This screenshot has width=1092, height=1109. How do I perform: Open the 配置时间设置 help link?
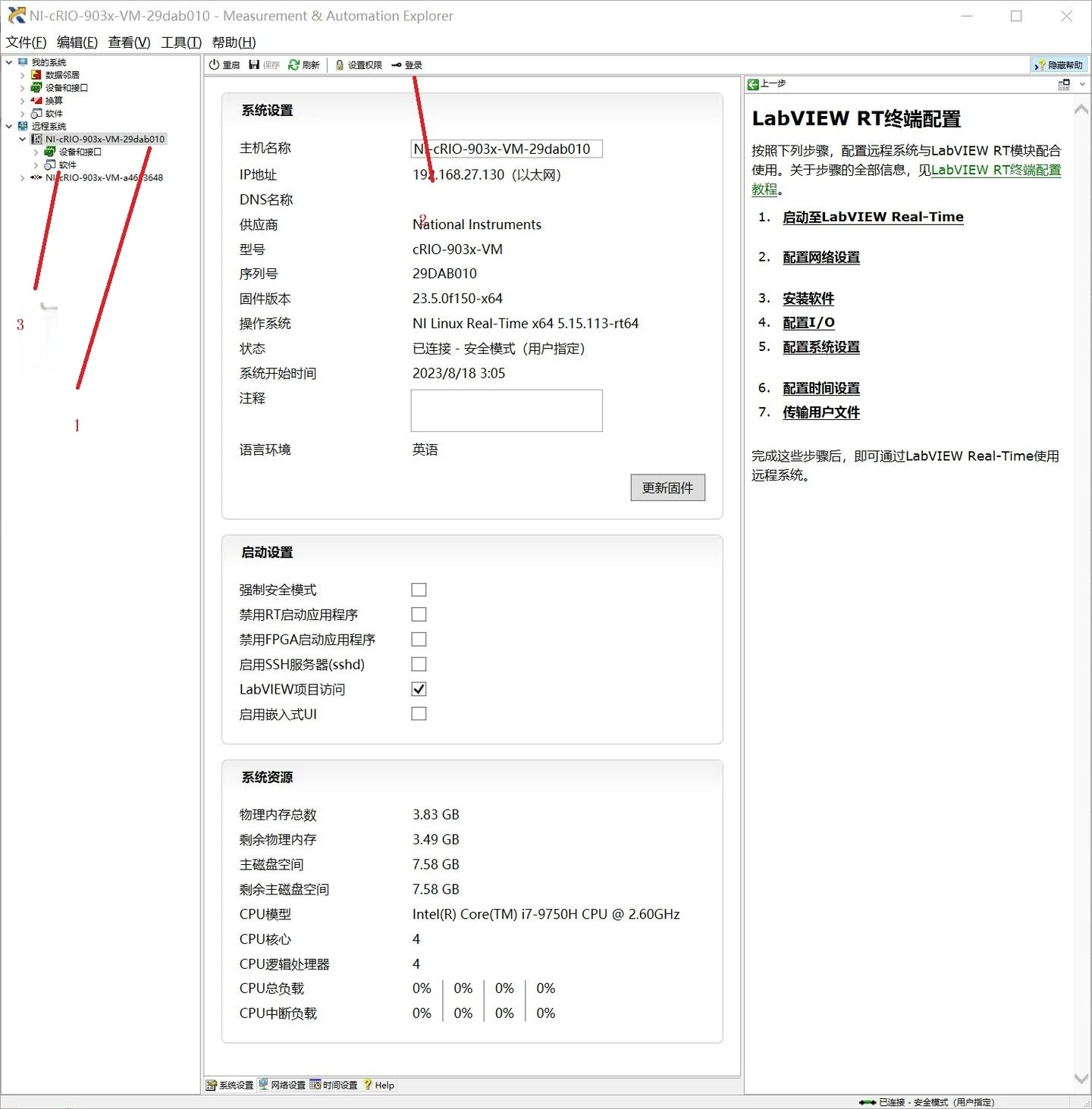coord(821,388)
